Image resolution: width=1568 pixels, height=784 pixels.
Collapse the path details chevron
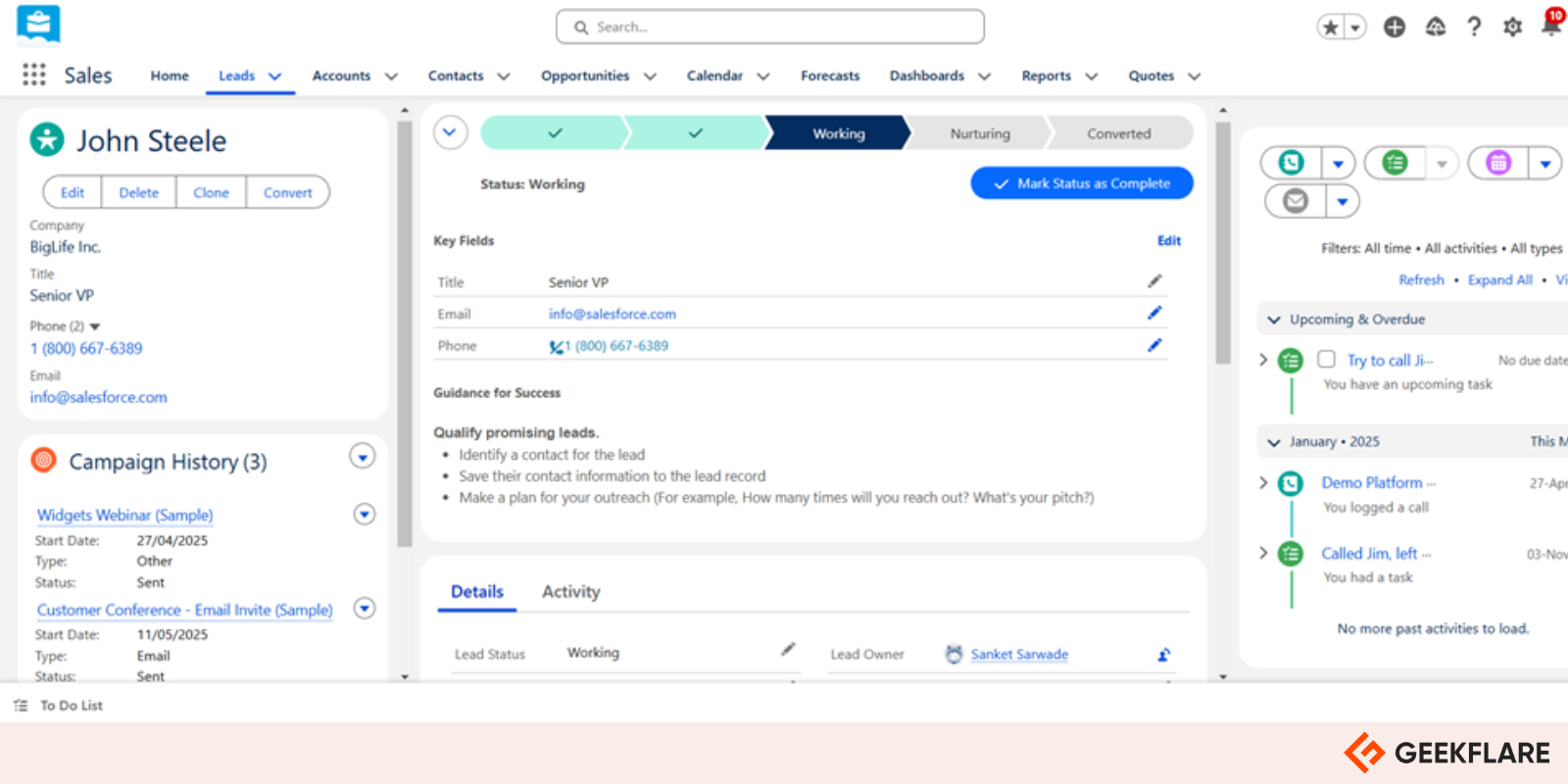pyautogui.click(x=451, y=132)
